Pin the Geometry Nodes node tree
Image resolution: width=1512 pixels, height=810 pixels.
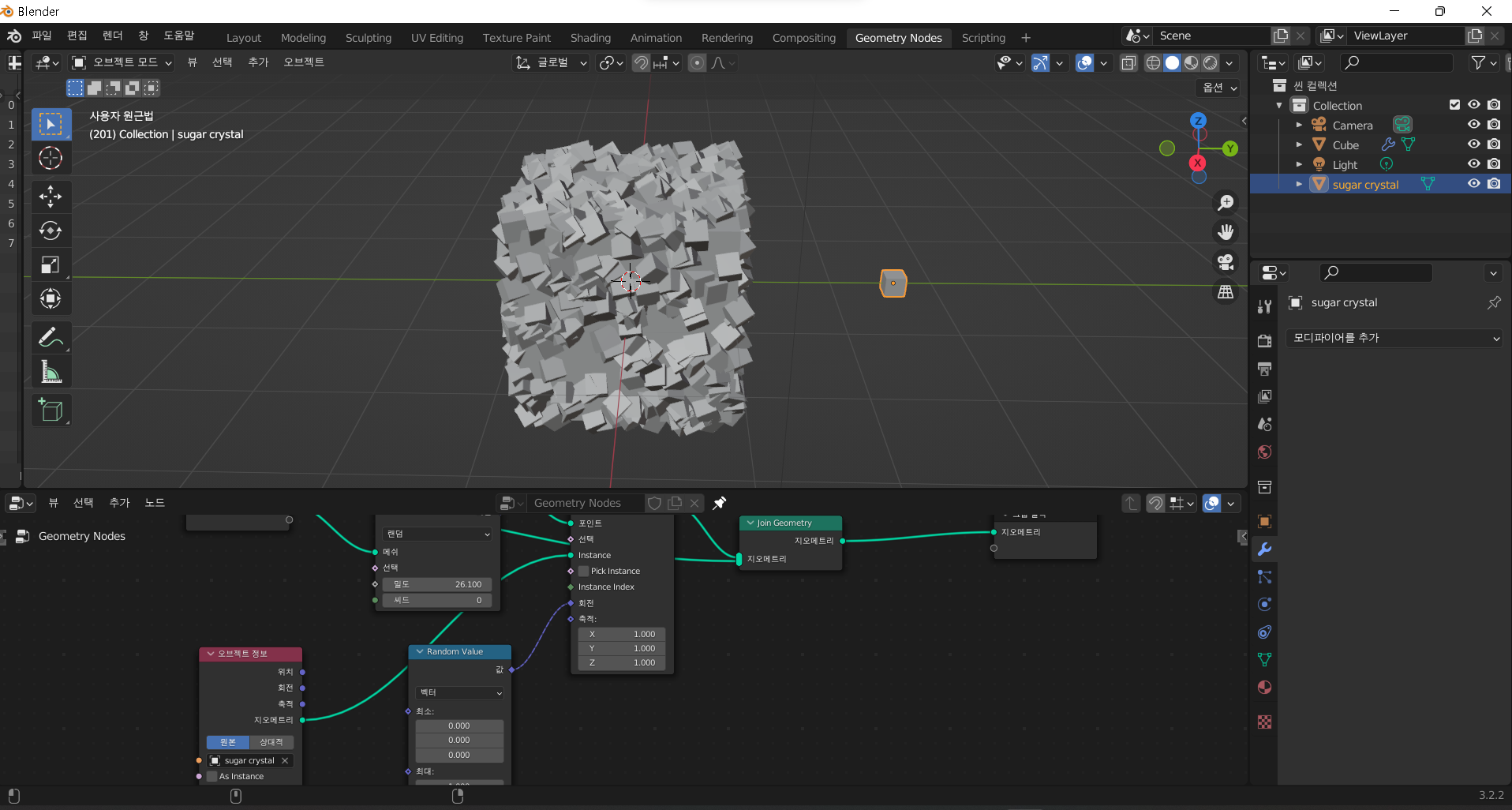coord(719,503)
